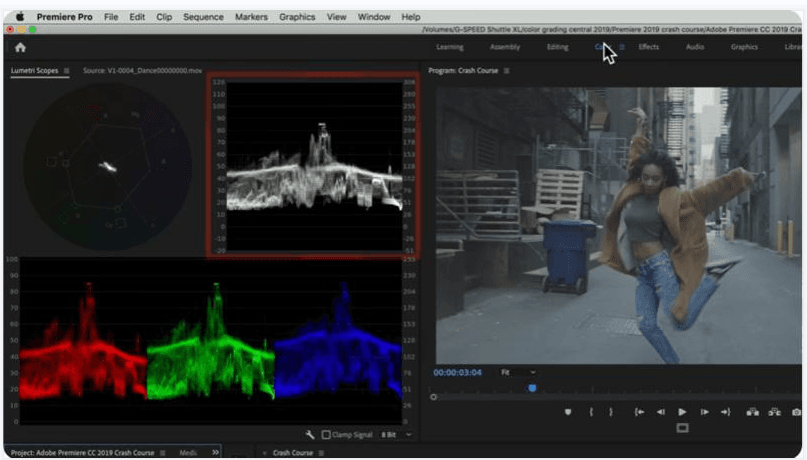Switch to the Learning workspace

450,47
